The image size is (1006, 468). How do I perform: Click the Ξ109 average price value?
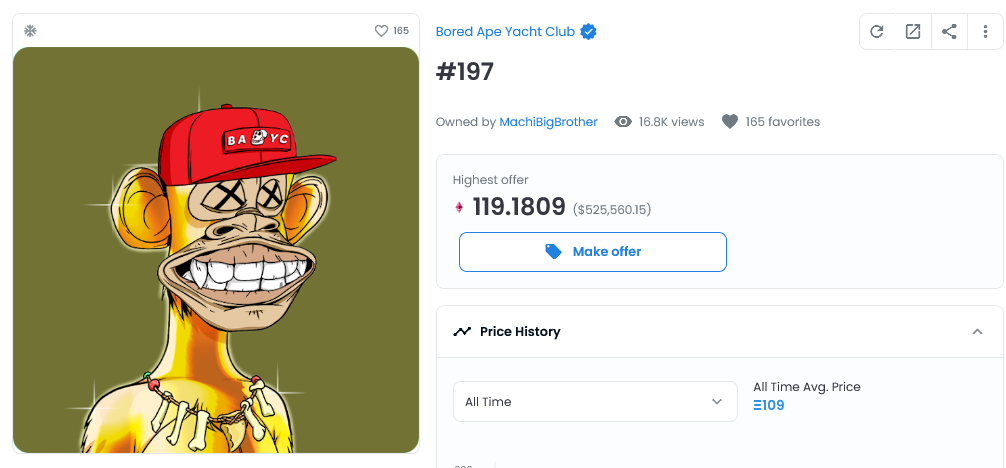769,405
